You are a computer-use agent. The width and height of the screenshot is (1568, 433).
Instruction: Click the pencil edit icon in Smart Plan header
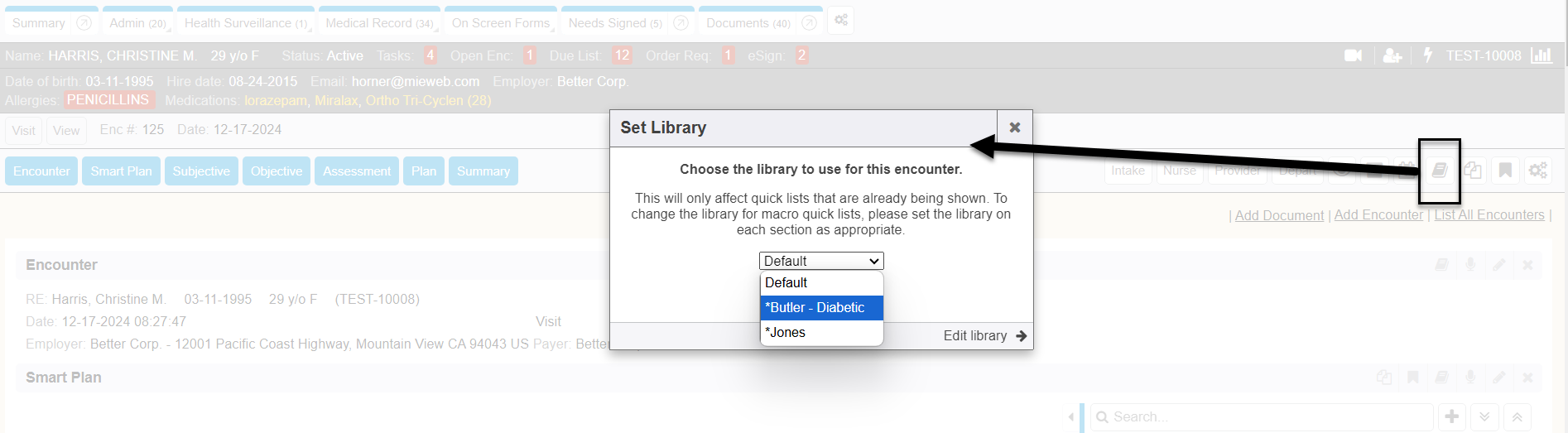click(1499, 378)
